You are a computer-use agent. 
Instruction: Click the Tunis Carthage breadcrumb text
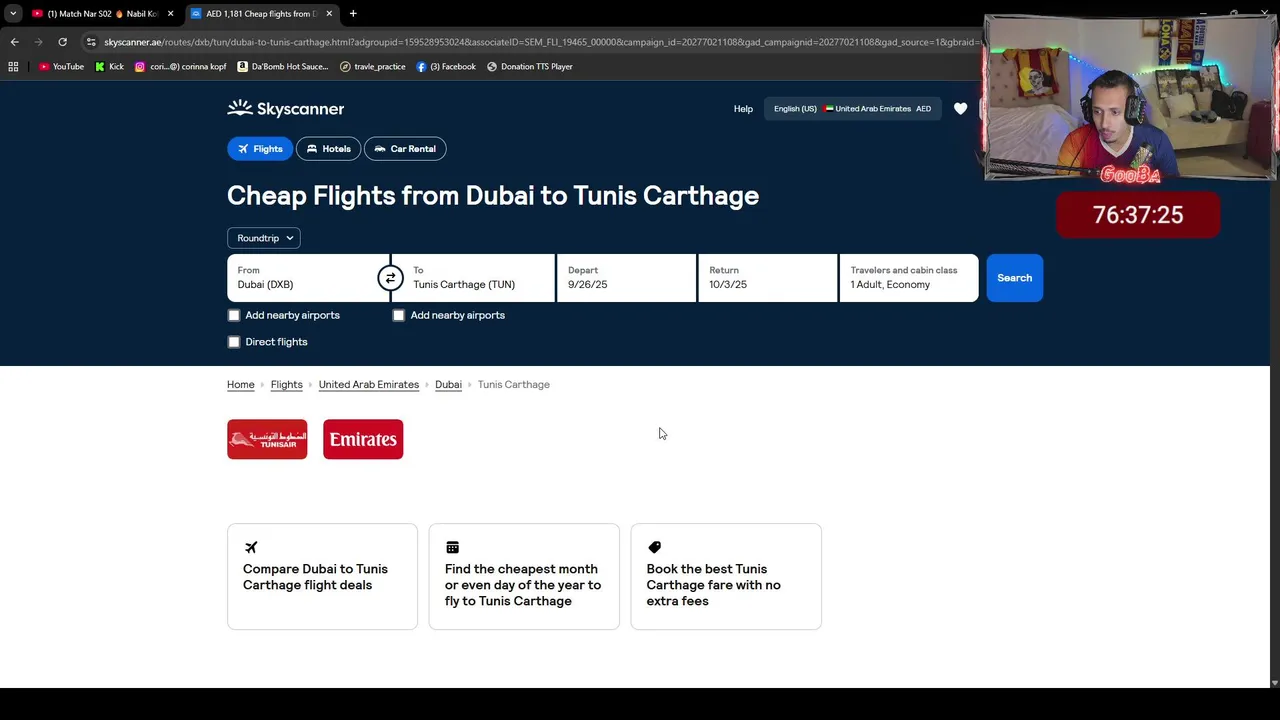coord(514,385)
